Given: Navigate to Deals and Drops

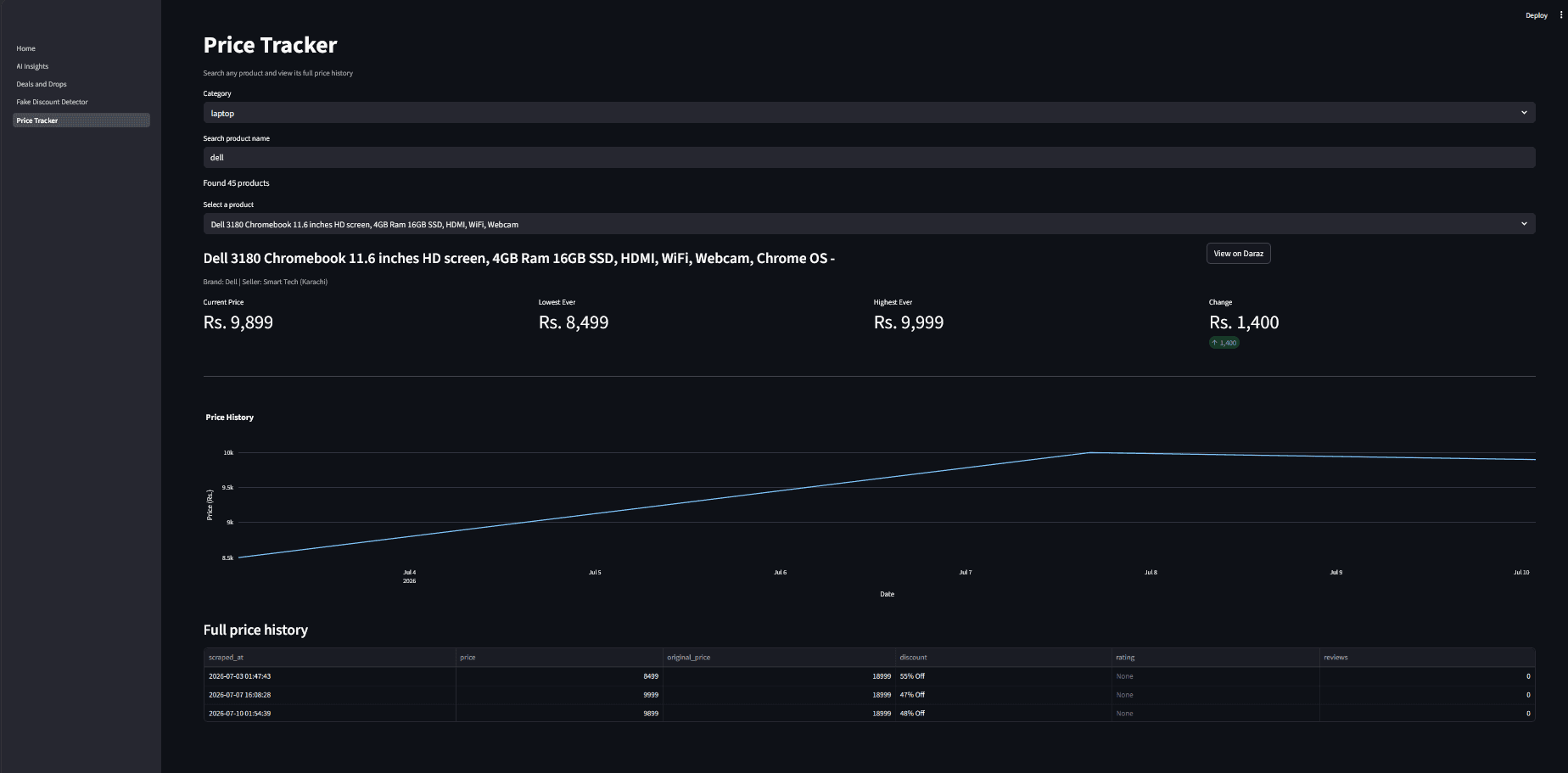Looking at the screenshot, I should click(42, 84).
